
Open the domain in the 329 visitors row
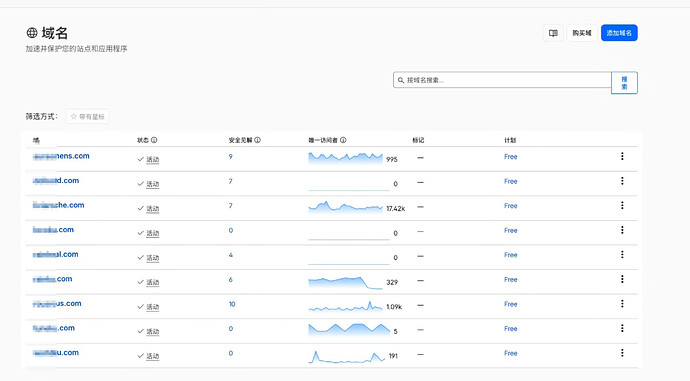[x=52, y=279]
